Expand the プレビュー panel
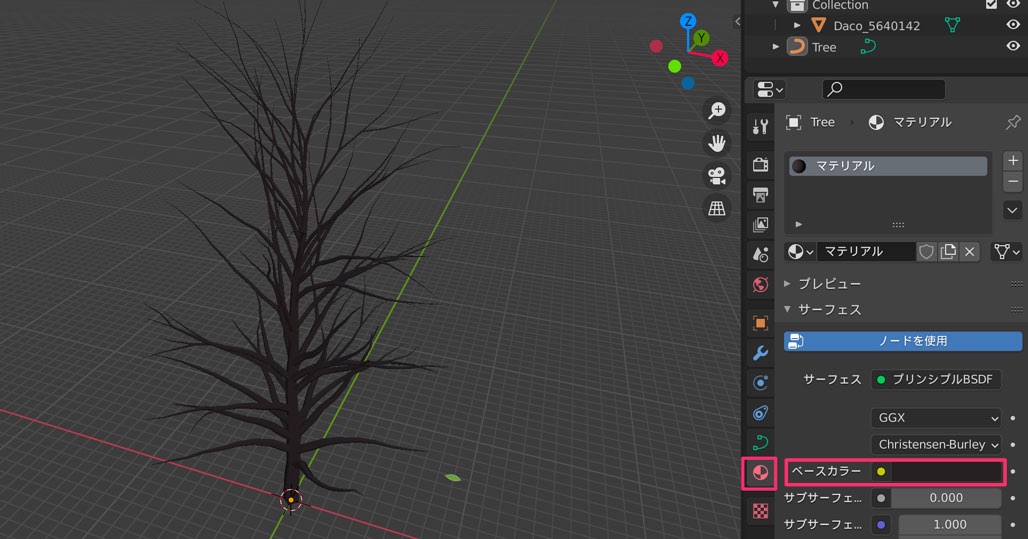The height and width of the screenshot is (539, 1028). pyautogui.click(x=787, y=283)
